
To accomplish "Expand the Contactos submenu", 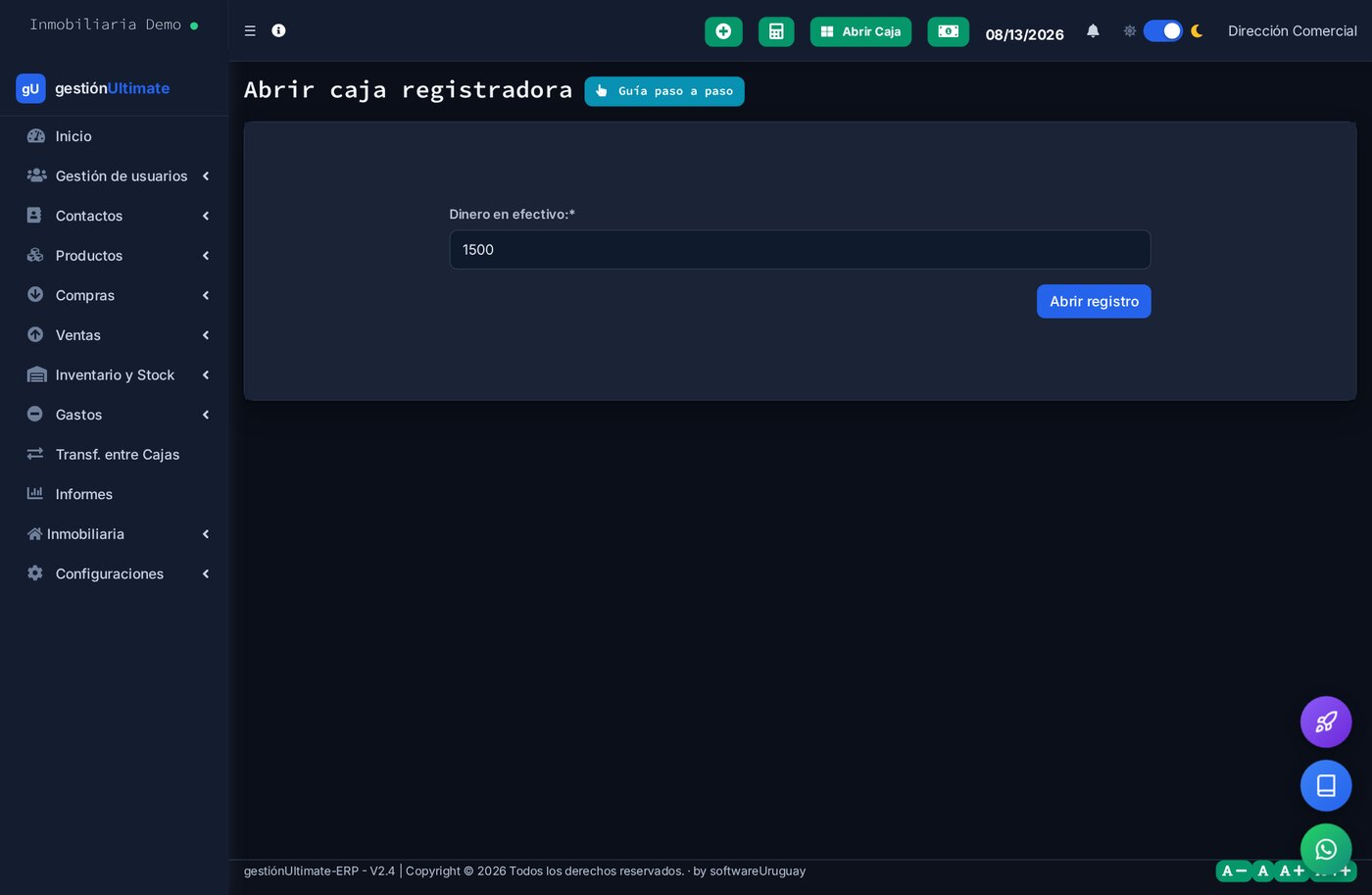I will [x=114, y=216].
